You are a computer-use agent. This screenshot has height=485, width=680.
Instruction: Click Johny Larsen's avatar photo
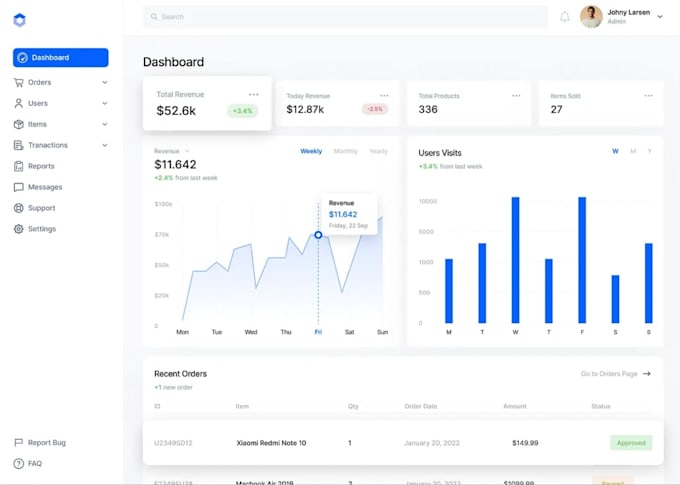click(x=591, y=16)
